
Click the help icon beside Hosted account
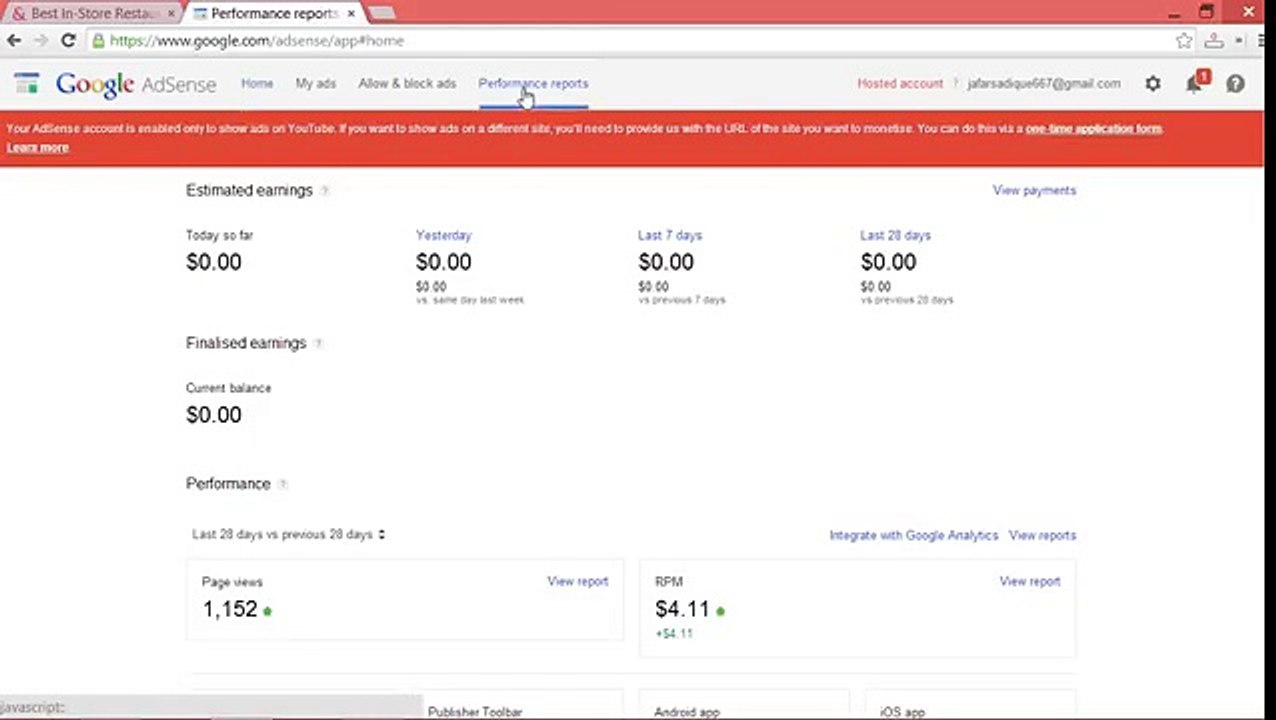955,84
